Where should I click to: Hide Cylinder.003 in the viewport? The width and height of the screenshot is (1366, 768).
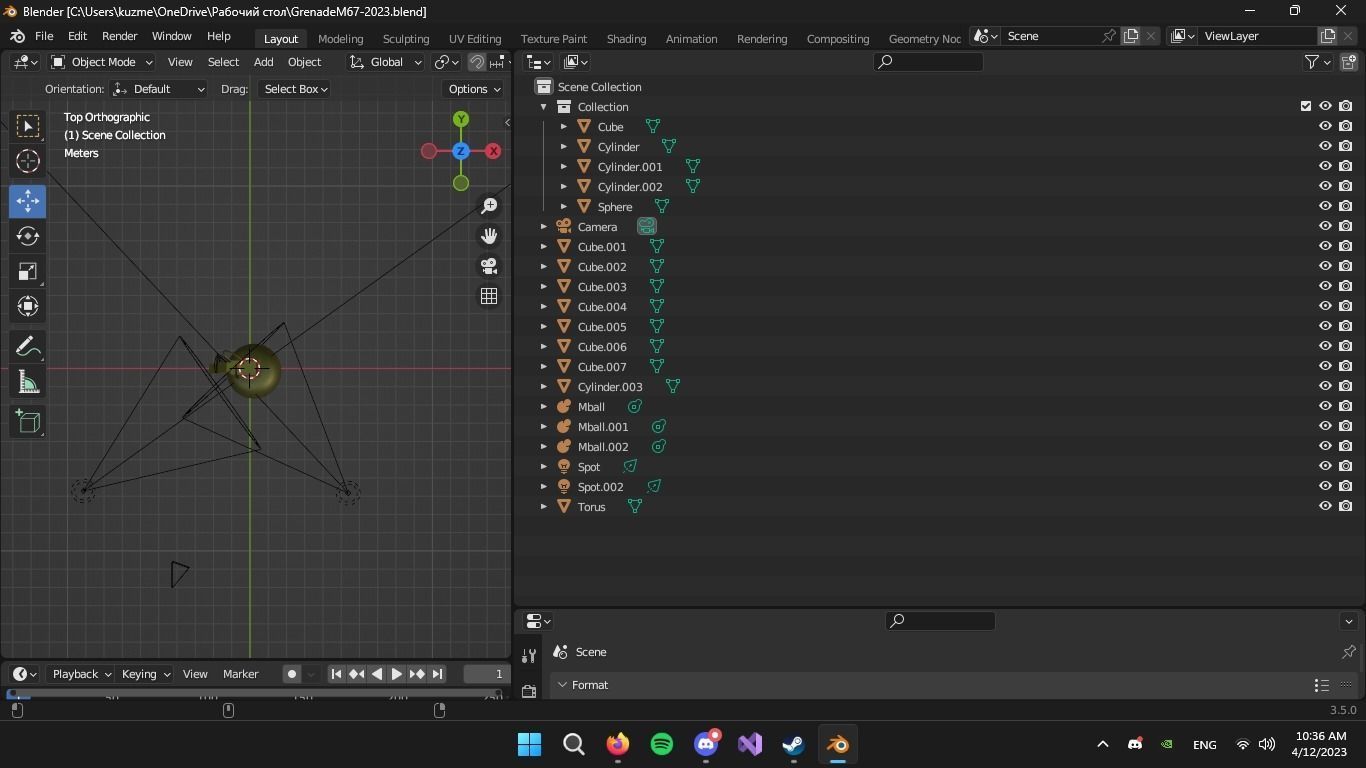pyautogui.click(x=1326, y=386)
